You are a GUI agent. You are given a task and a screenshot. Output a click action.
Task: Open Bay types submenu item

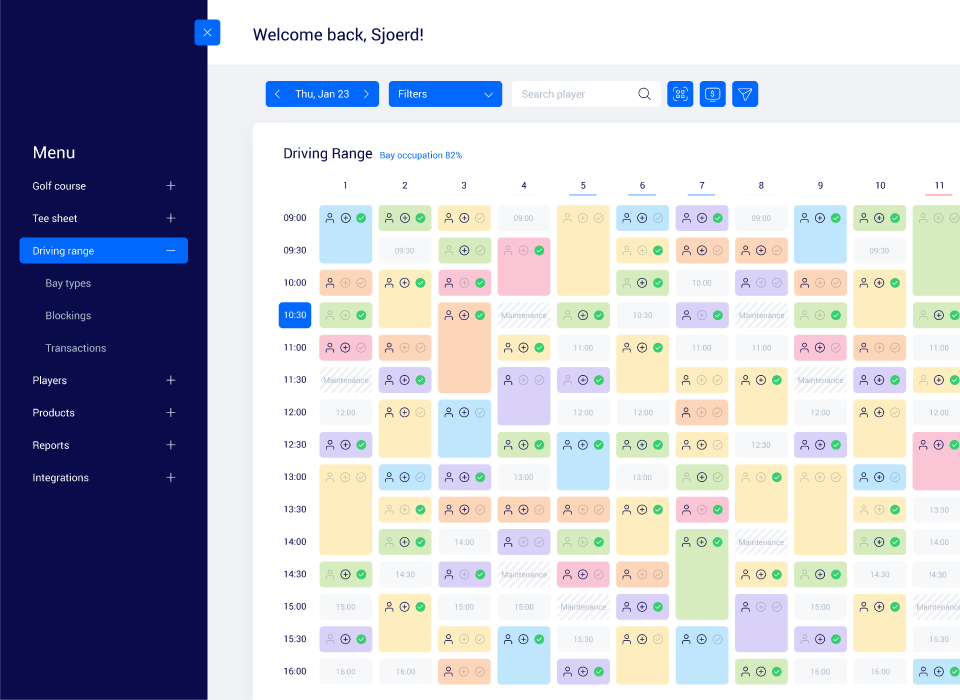(x=68, y=283)
